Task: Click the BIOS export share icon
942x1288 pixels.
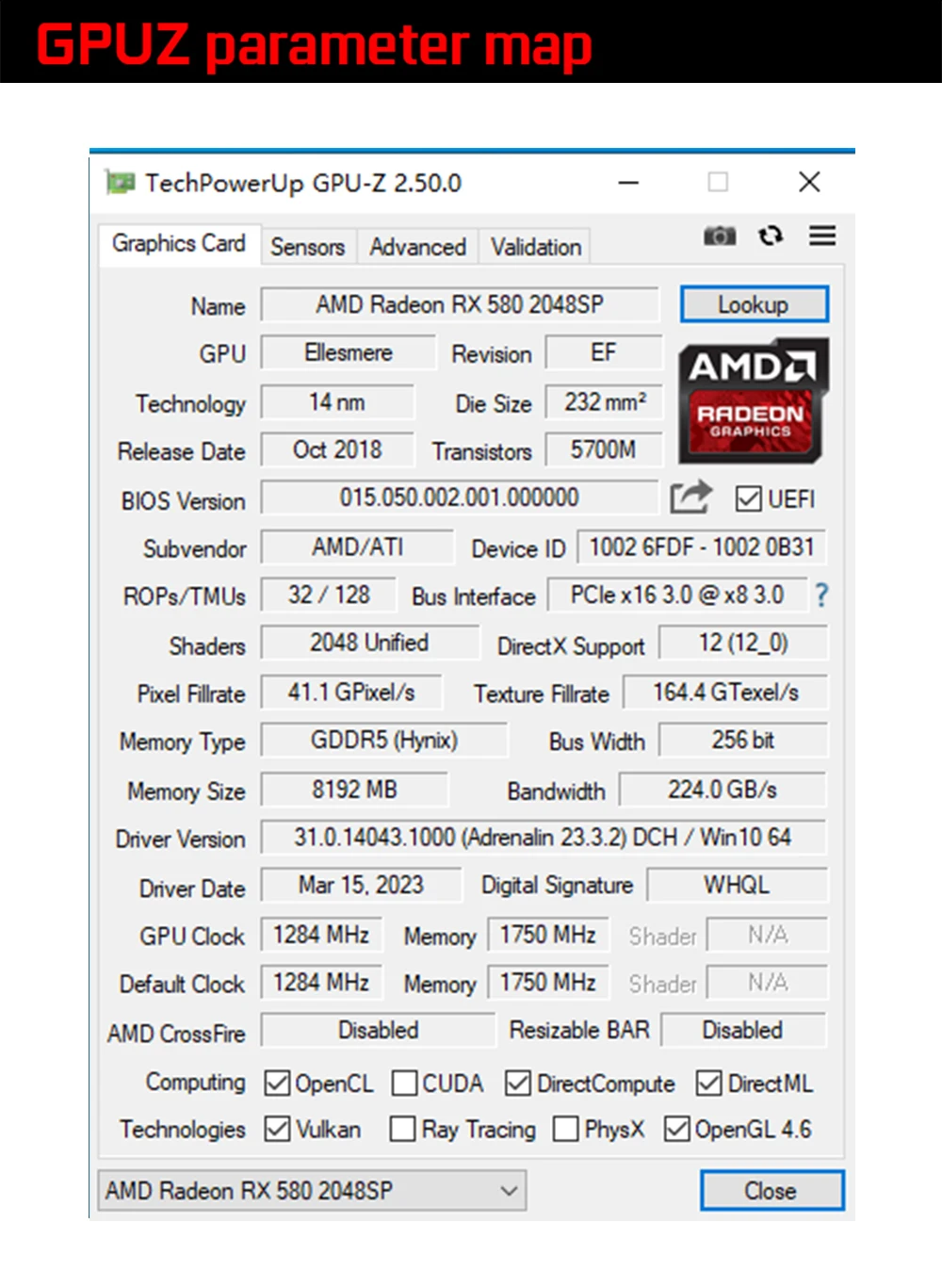Action: pyautogui.click(x=690, y=497)
